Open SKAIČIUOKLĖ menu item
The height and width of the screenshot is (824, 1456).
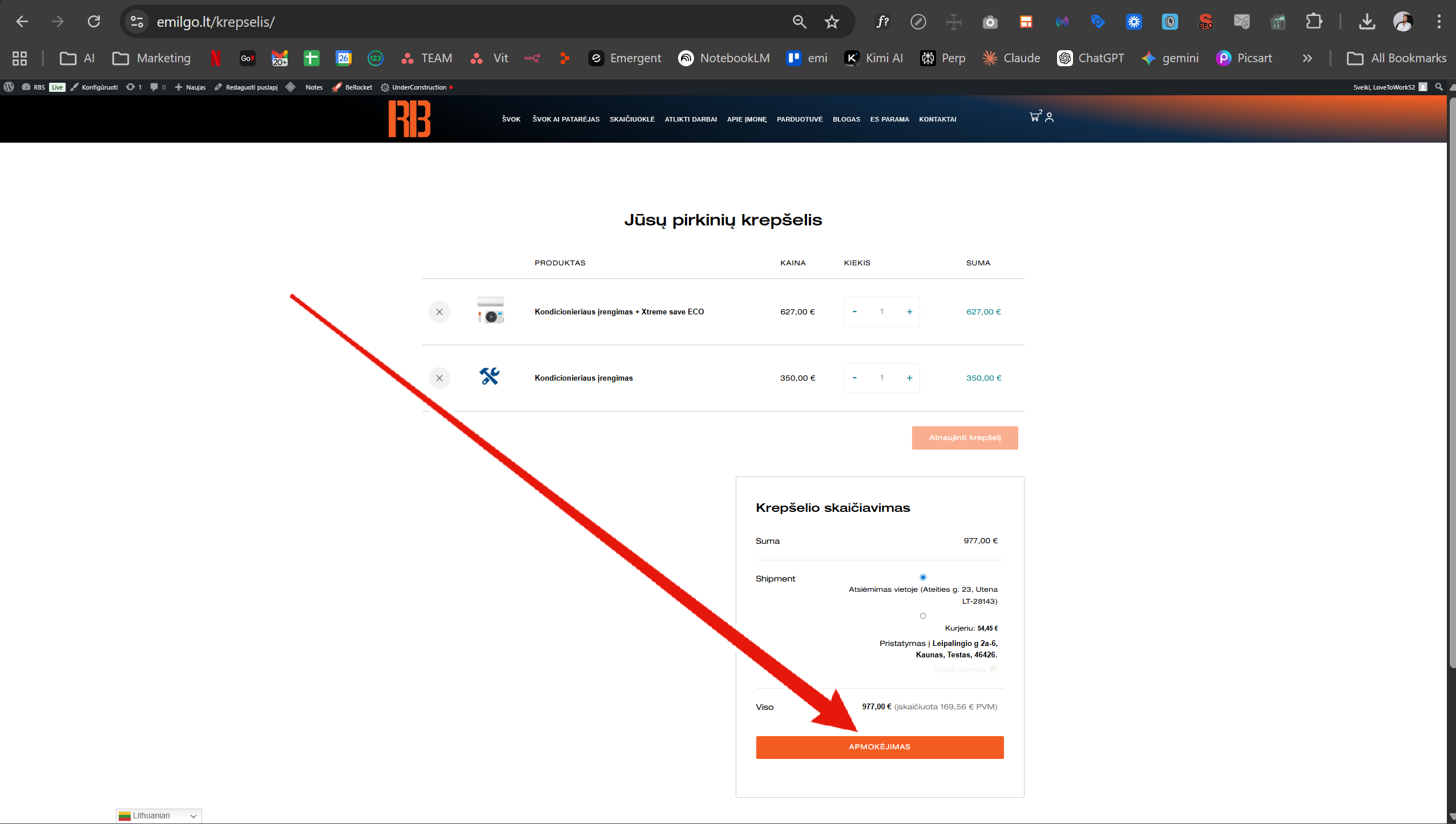(x=632, y=119)
